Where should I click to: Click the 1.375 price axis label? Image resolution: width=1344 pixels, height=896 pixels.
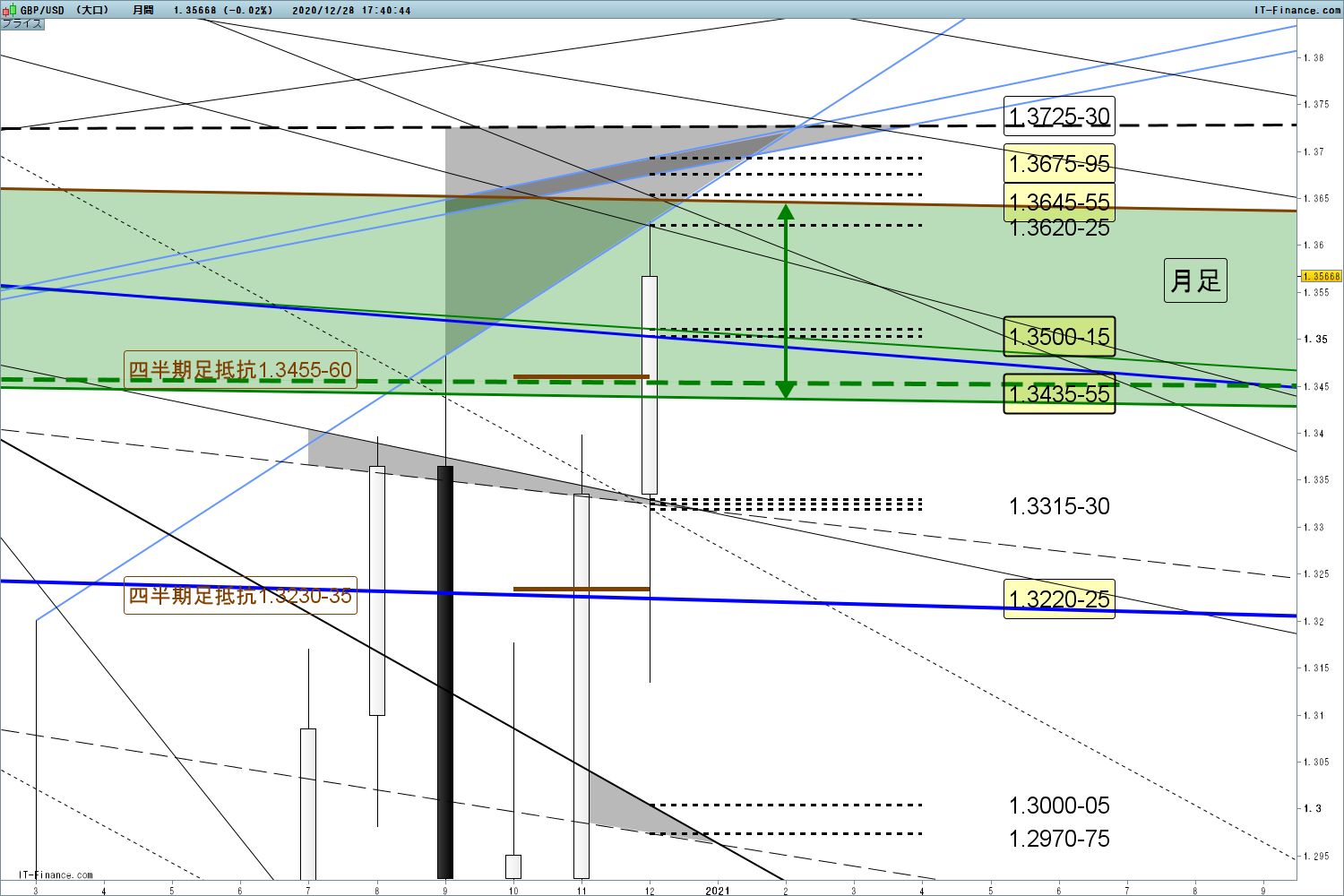[x=1316, y=104]
